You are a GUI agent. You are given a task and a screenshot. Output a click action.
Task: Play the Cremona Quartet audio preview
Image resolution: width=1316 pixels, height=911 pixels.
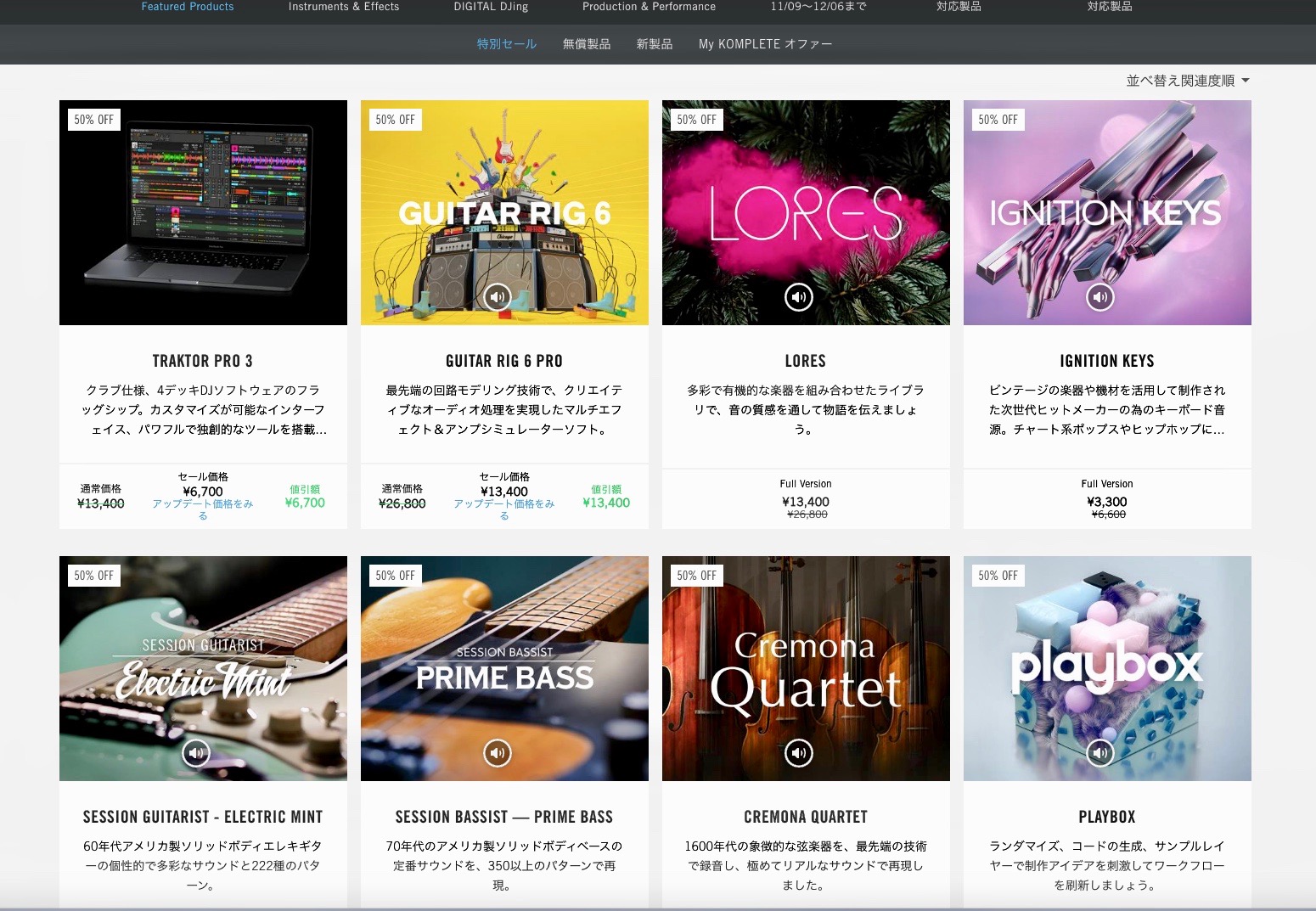(x=799, y=753)
